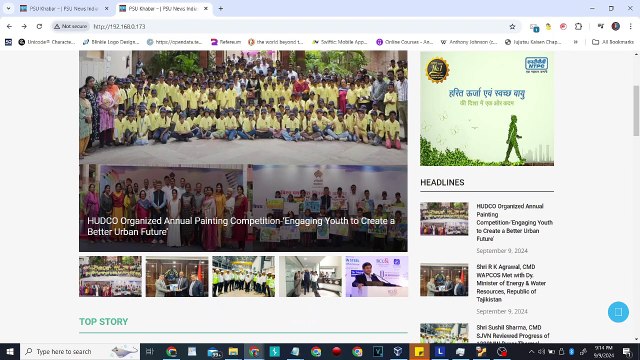Reload the current page
The height and width of the screenshot is (360, 640).
coord(39,27)
